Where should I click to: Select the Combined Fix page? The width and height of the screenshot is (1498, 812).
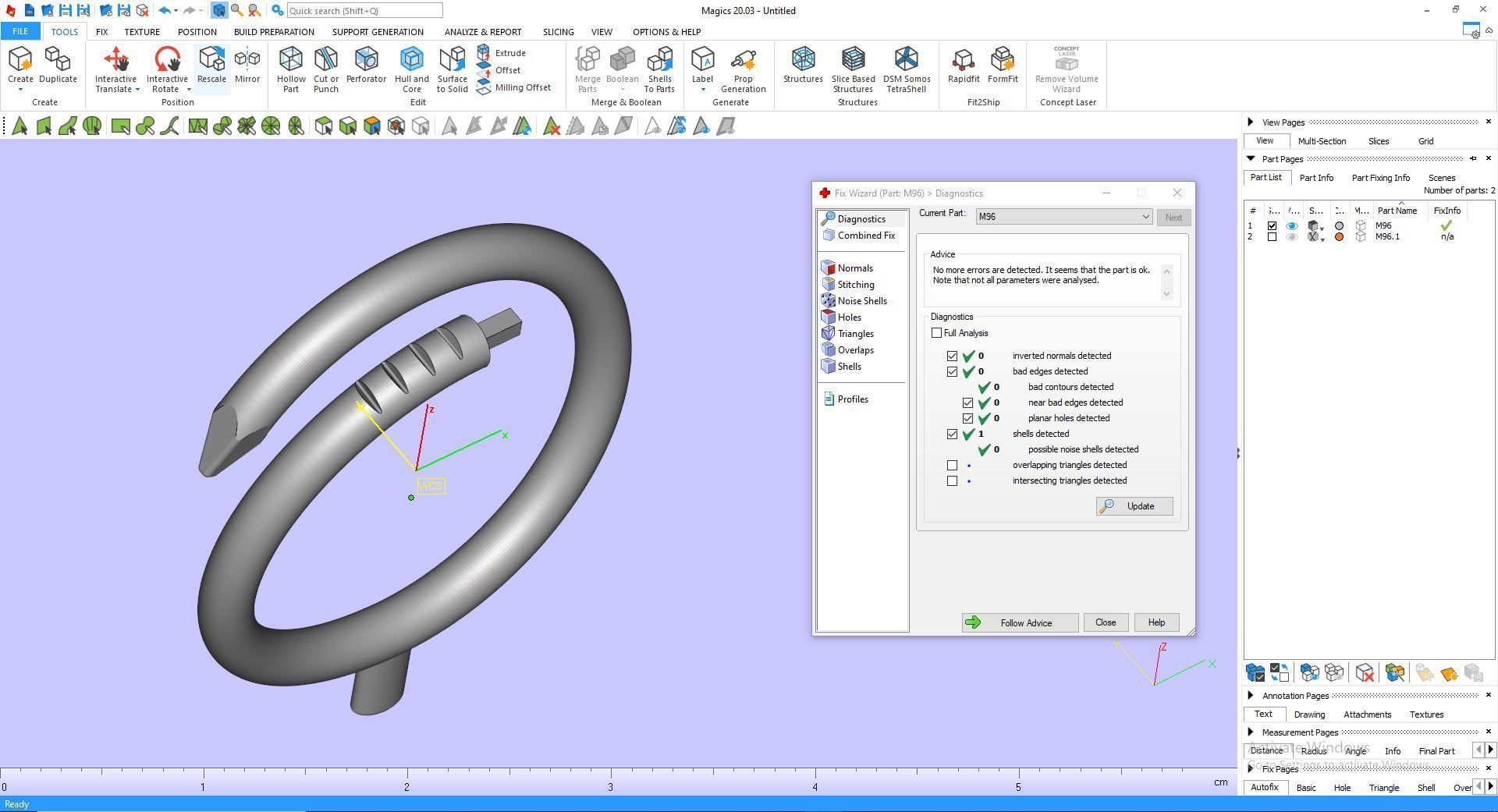[x=858, y=235]
